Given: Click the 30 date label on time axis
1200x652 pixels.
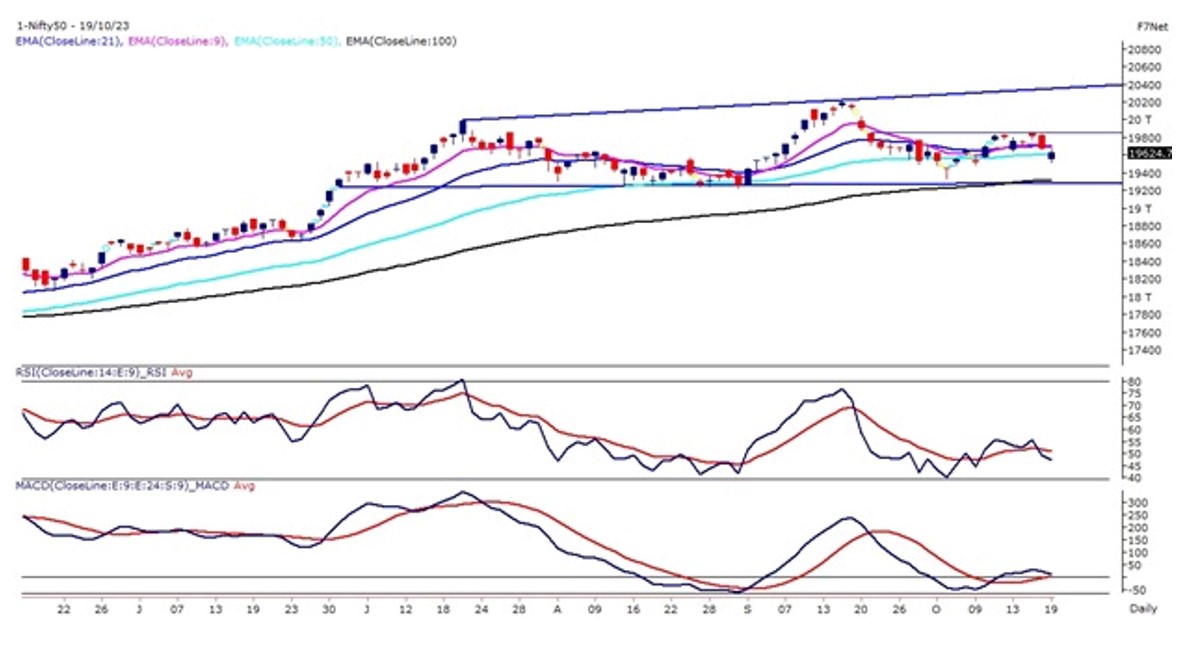Looking at the screenshot, I should 328,608.
